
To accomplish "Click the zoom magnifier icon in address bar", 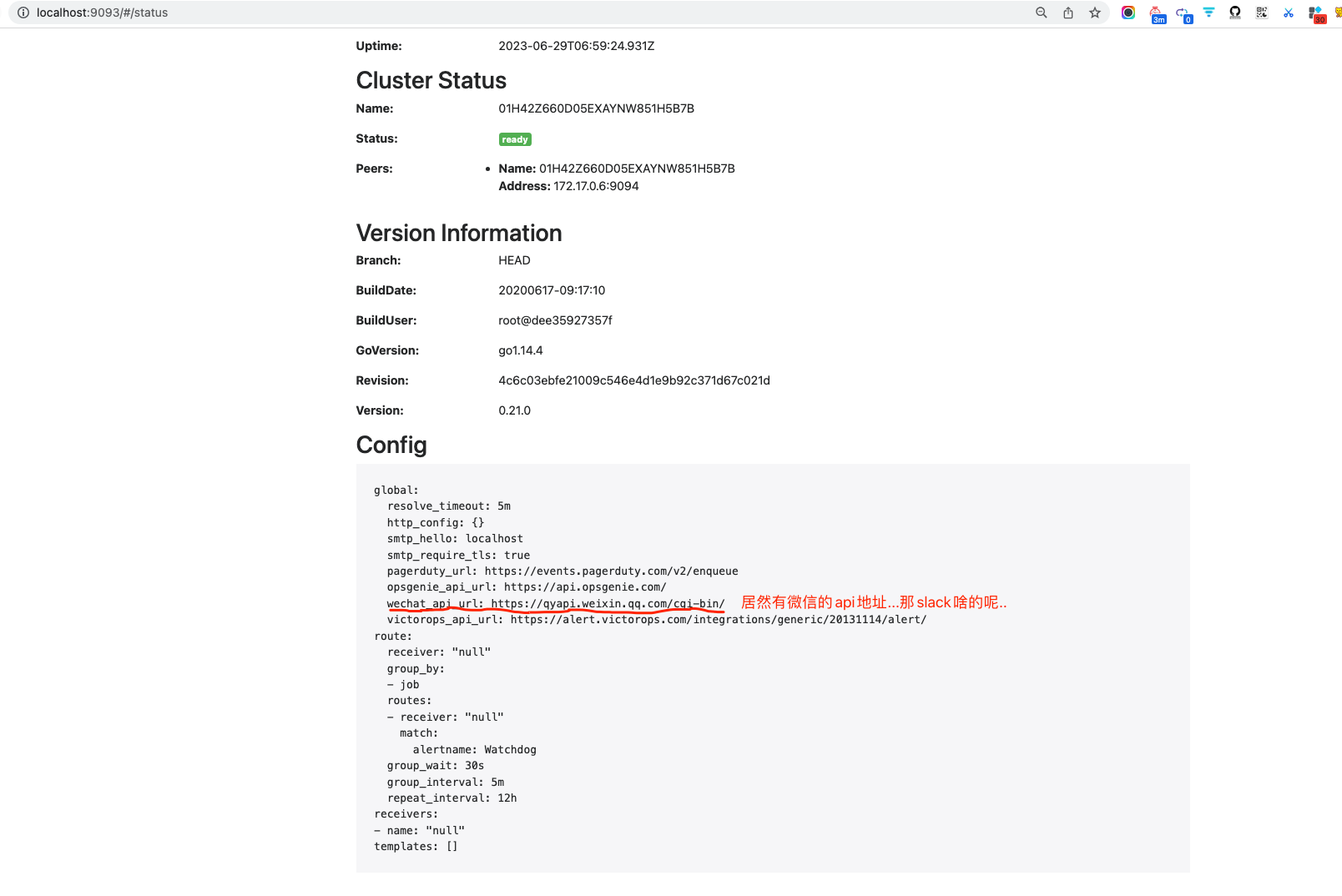I will pyautogui.click(x=1041, y=13).
